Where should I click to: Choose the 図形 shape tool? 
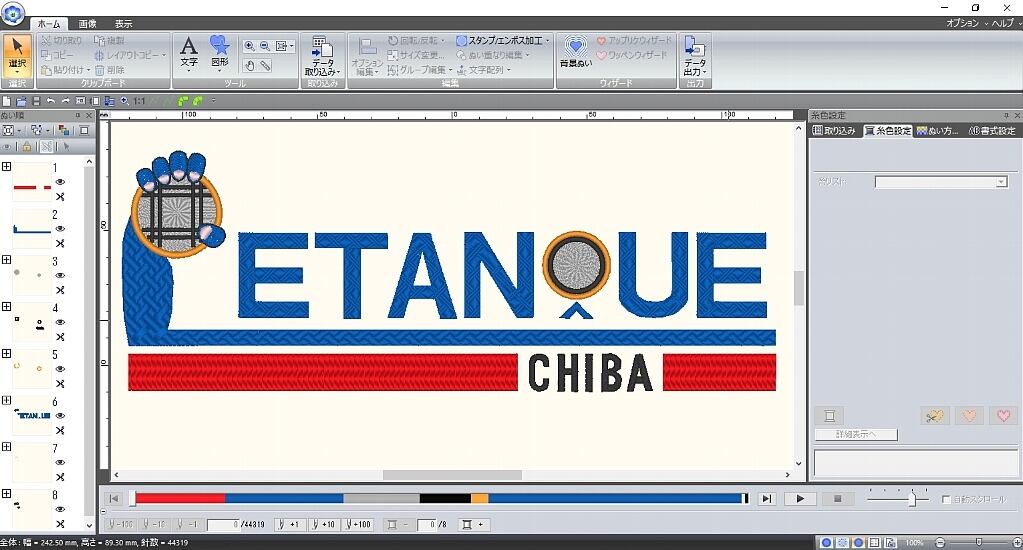[219, 52]
